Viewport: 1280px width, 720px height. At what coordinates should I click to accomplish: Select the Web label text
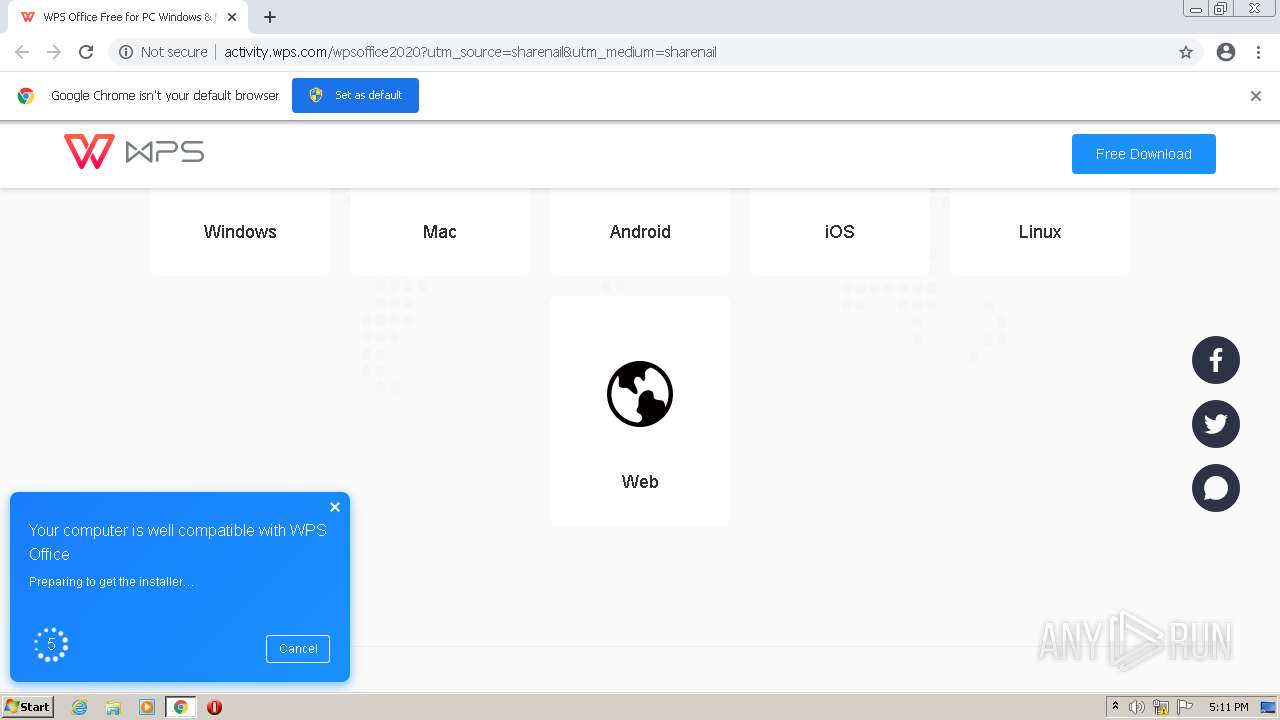640,482
